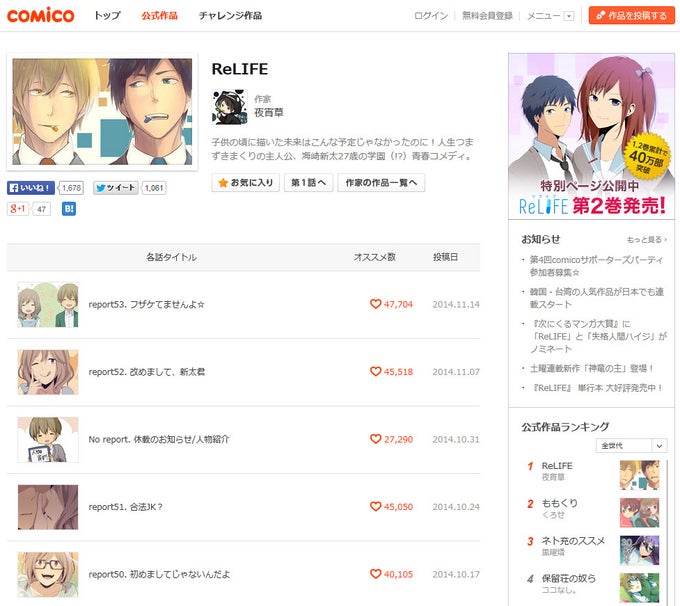This screenshot has width=680, height=606.
Task: Open 作家の作品一覧へ button
Action: [381, 183]
